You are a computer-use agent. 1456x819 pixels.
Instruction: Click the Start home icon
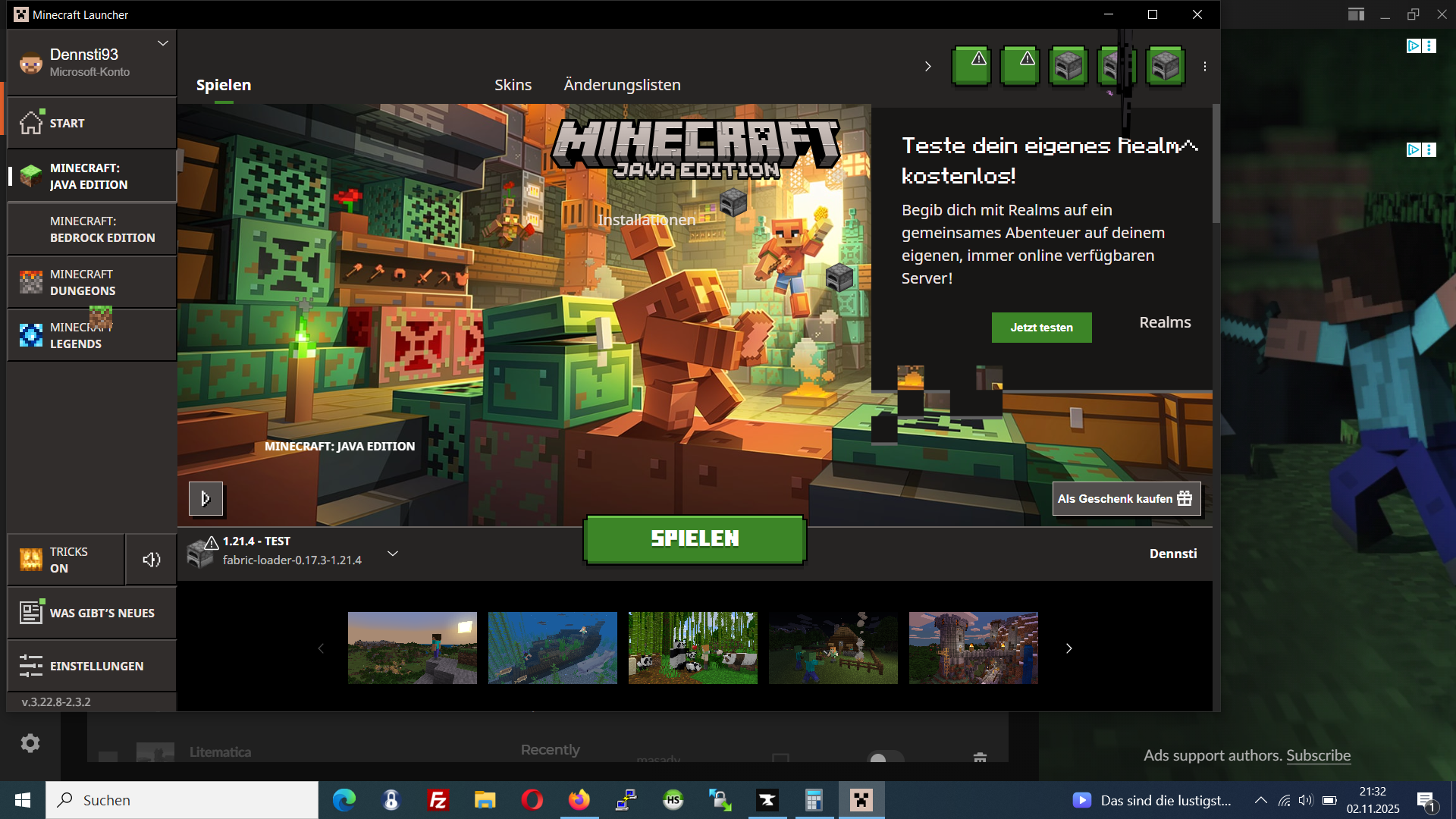31,123
